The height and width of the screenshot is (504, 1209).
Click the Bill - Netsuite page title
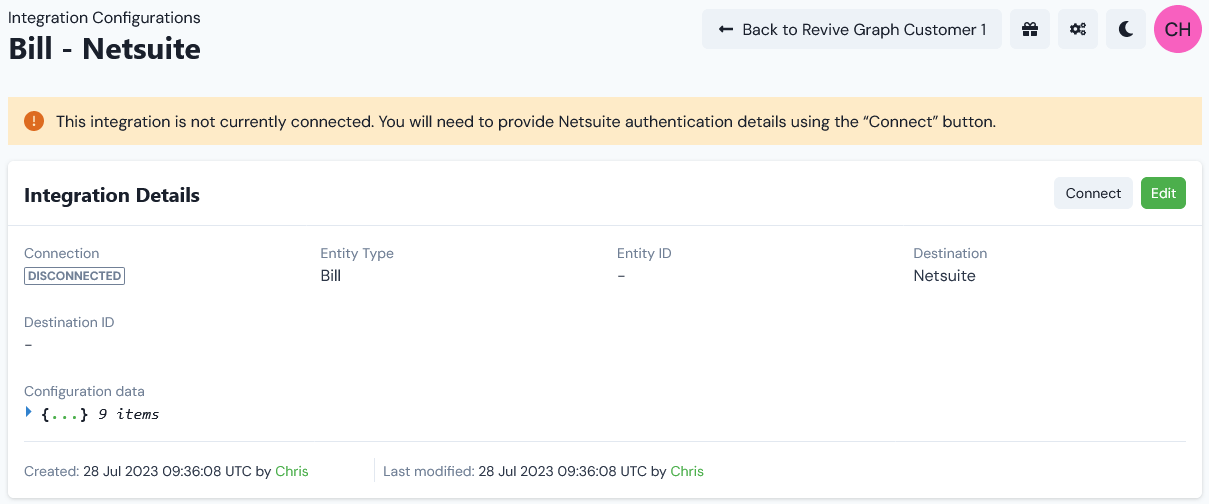[x=105, y=48]
